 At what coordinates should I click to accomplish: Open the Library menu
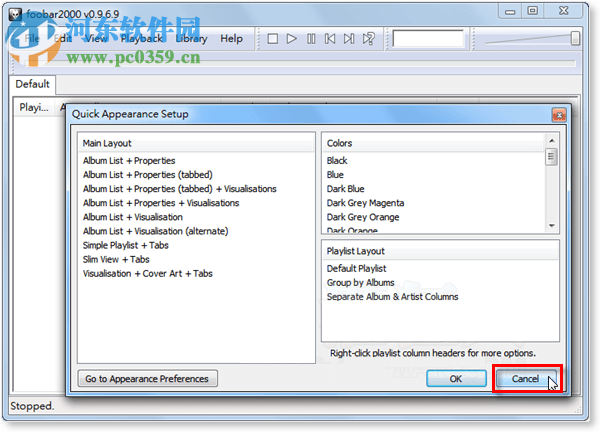pyautogui.click(x=191, y=39)
